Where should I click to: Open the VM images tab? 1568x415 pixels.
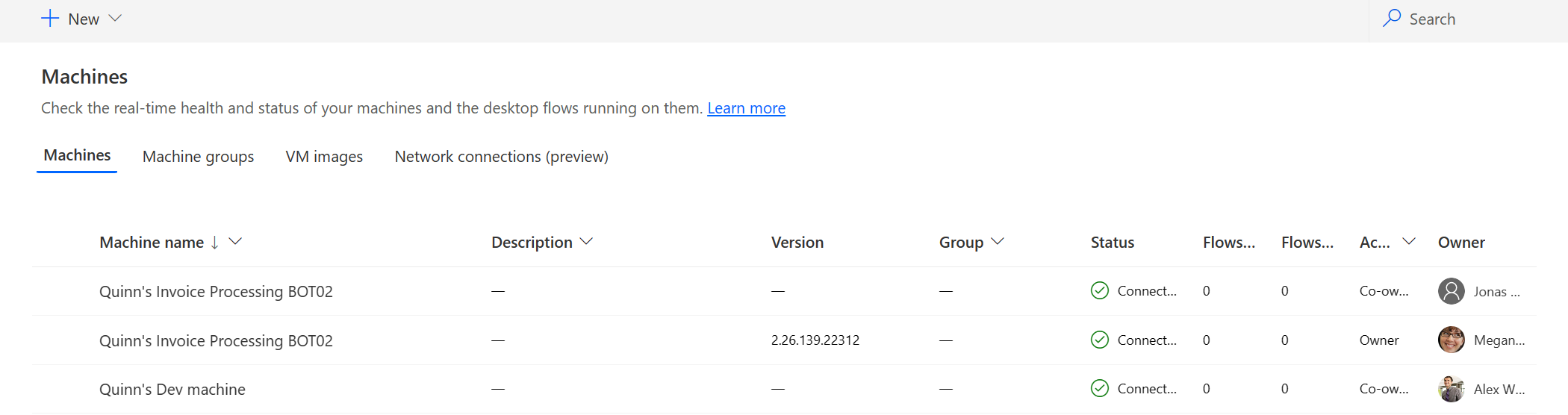coord(324,157)
